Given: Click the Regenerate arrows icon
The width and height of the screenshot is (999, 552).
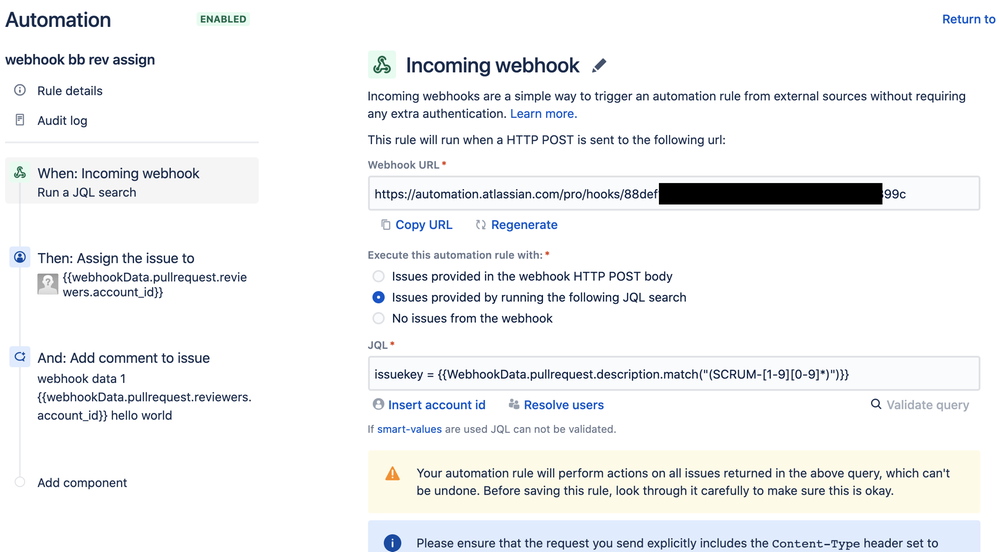Looking at the screenshot, I should point(481,224).
